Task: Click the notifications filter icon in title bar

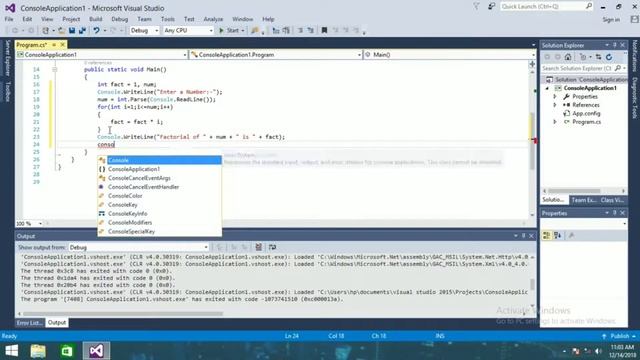Action: click(476, 7)
